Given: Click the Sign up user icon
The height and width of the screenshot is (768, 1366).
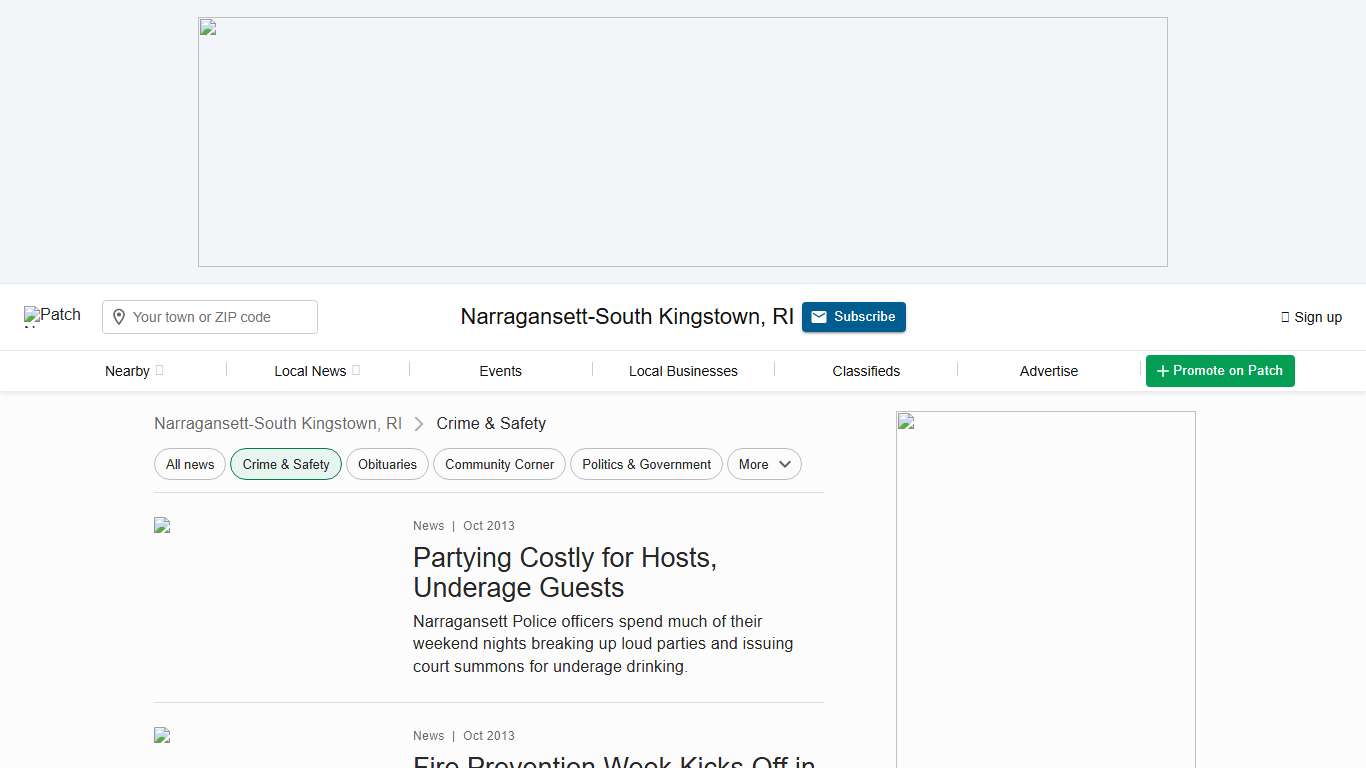Looking at the screenshot, I should click(1285, 317).
